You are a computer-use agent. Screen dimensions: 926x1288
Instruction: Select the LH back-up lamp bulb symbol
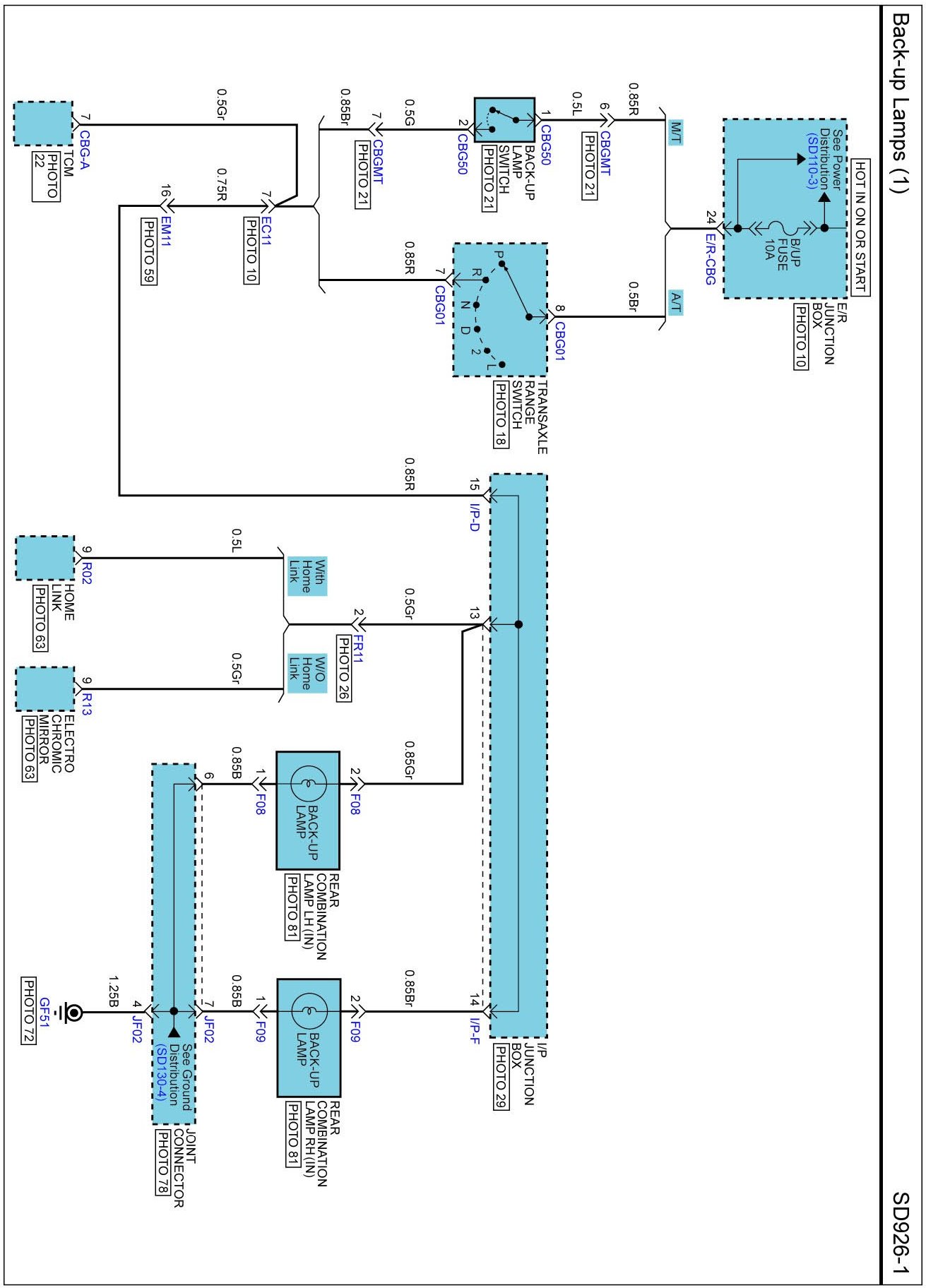[x=309, y=783]
